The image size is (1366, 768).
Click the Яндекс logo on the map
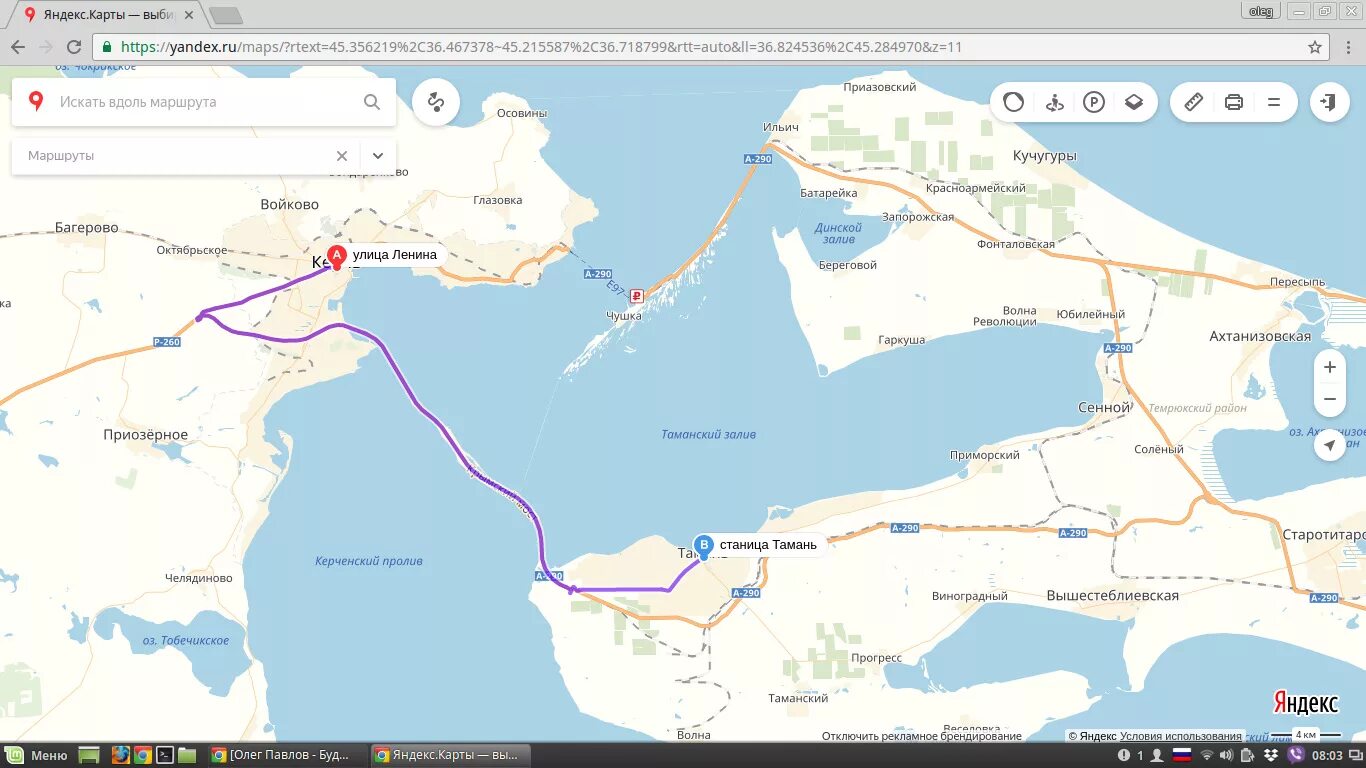pyautogui.click(x=1305, y=702)
